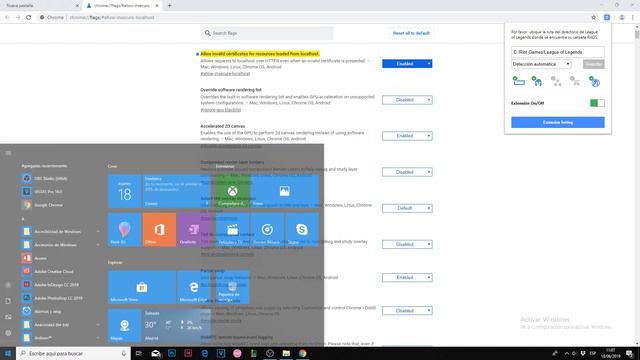Open Groove Música tile

click(x=267, y=229)
